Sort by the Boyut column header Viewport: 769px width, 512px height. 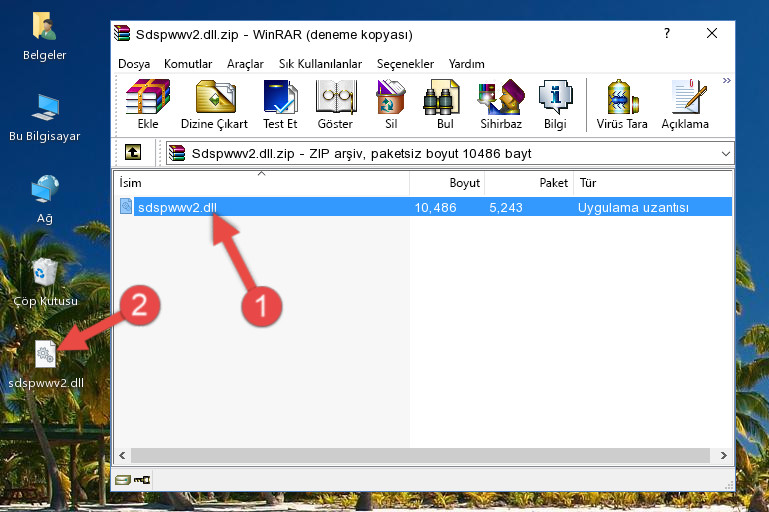447,182
